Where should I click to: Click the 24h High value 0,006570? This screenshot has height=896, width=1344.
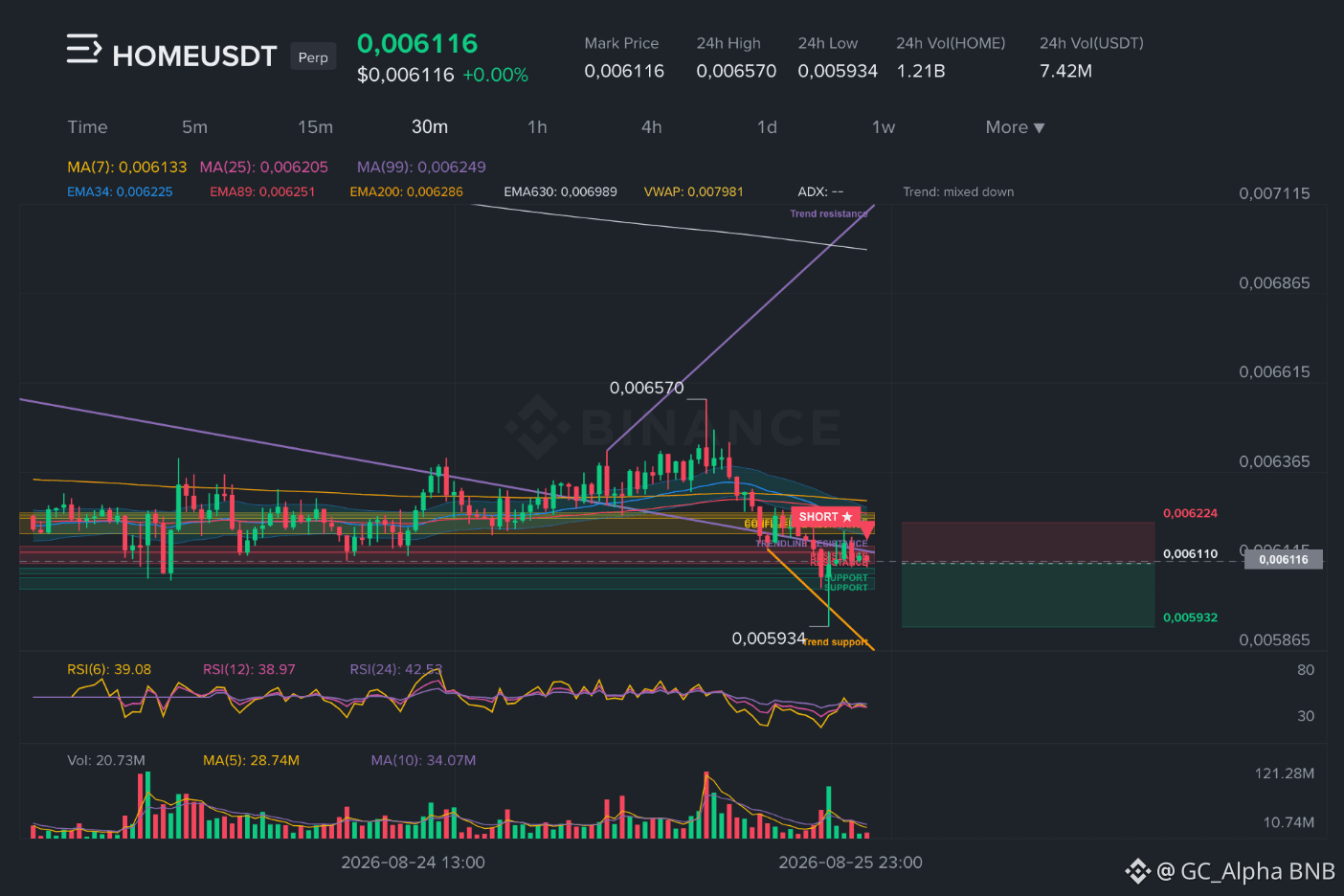pyautogui.click(x=736, y=71)
